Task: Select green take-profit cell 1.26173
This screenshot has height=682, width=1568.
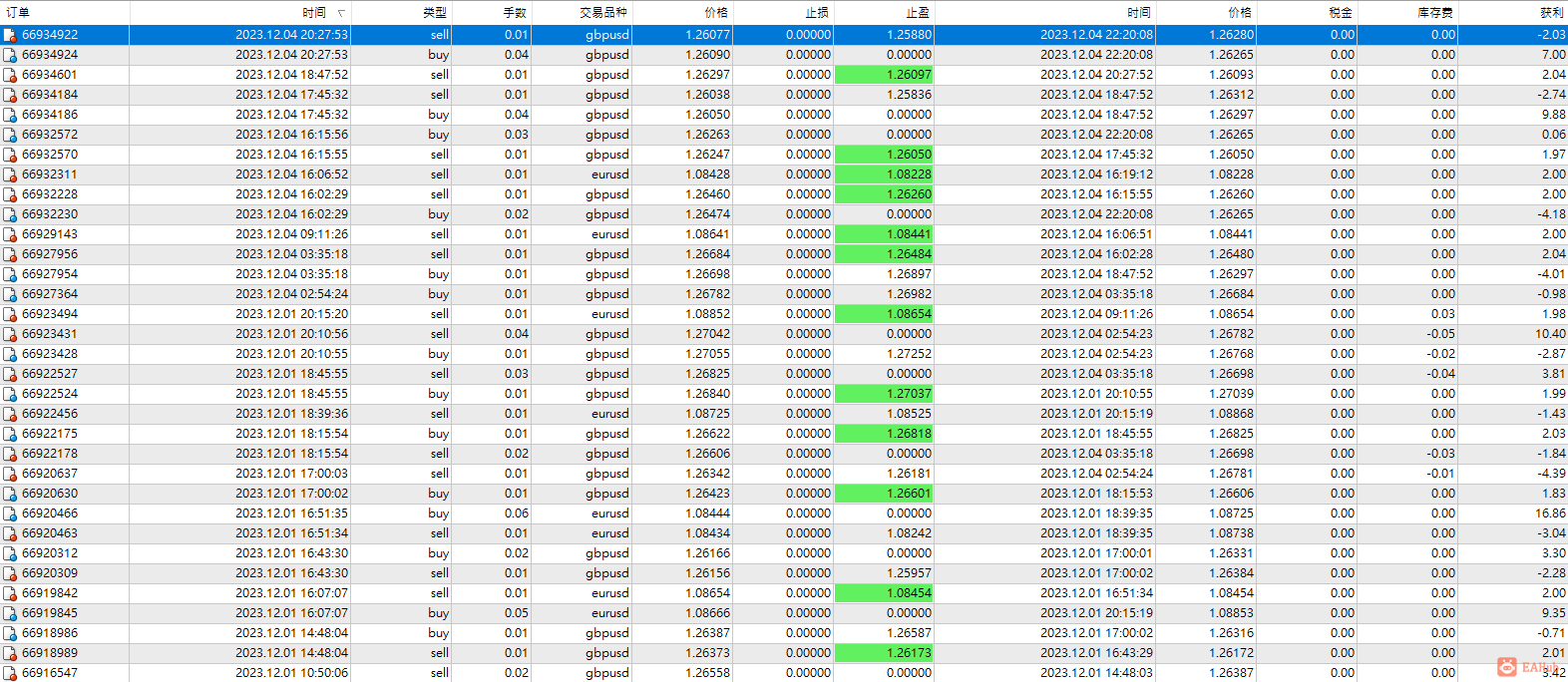Action: pyautogui.click(x=884, y=653)
